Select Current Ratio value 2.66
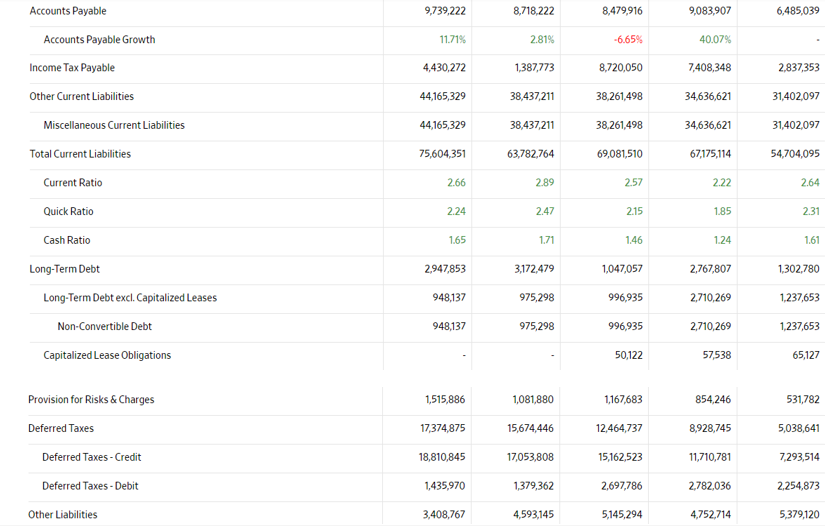 point(456,183)
